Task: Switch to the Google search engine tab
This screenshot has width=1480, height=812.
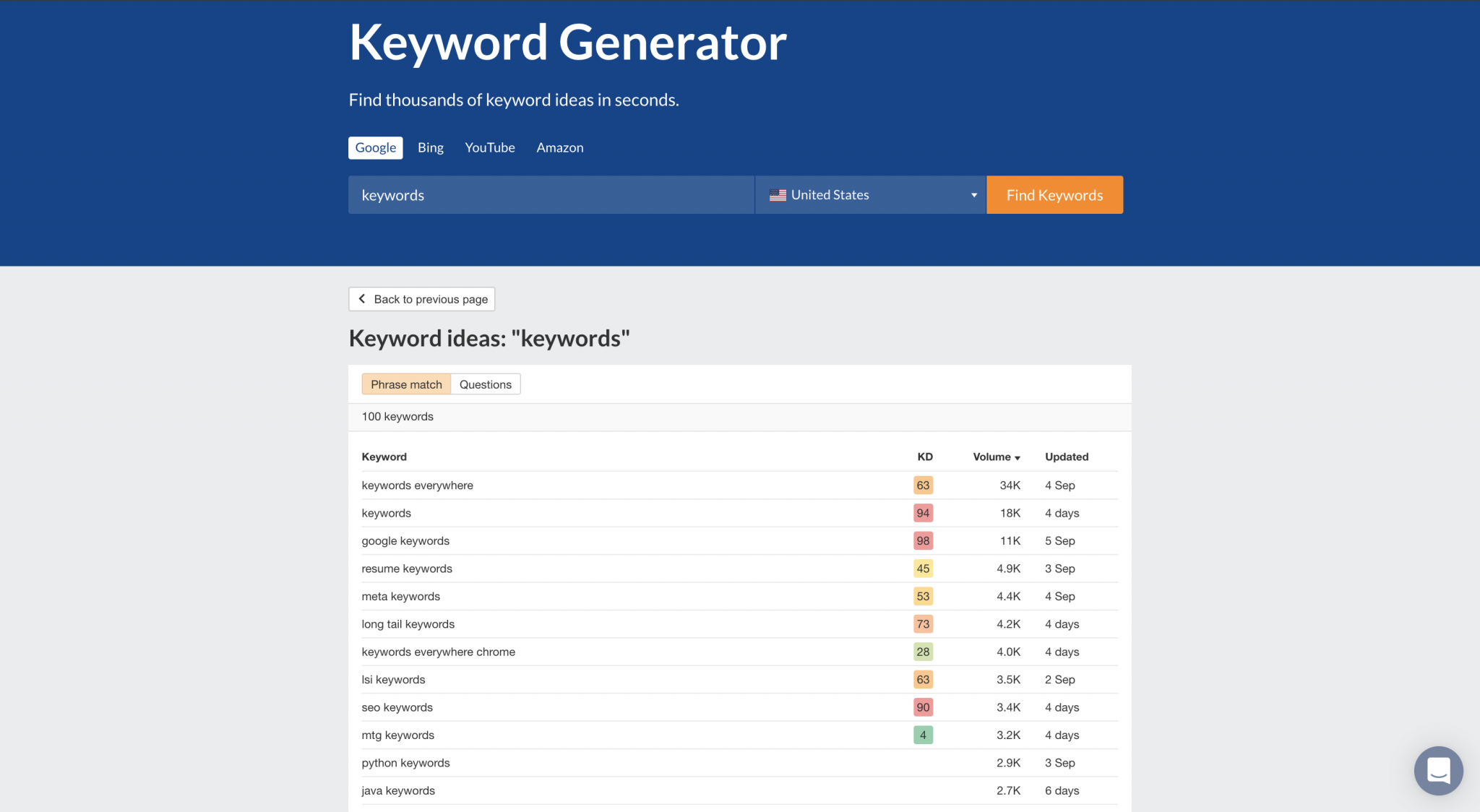Action: tap(376, 147)
